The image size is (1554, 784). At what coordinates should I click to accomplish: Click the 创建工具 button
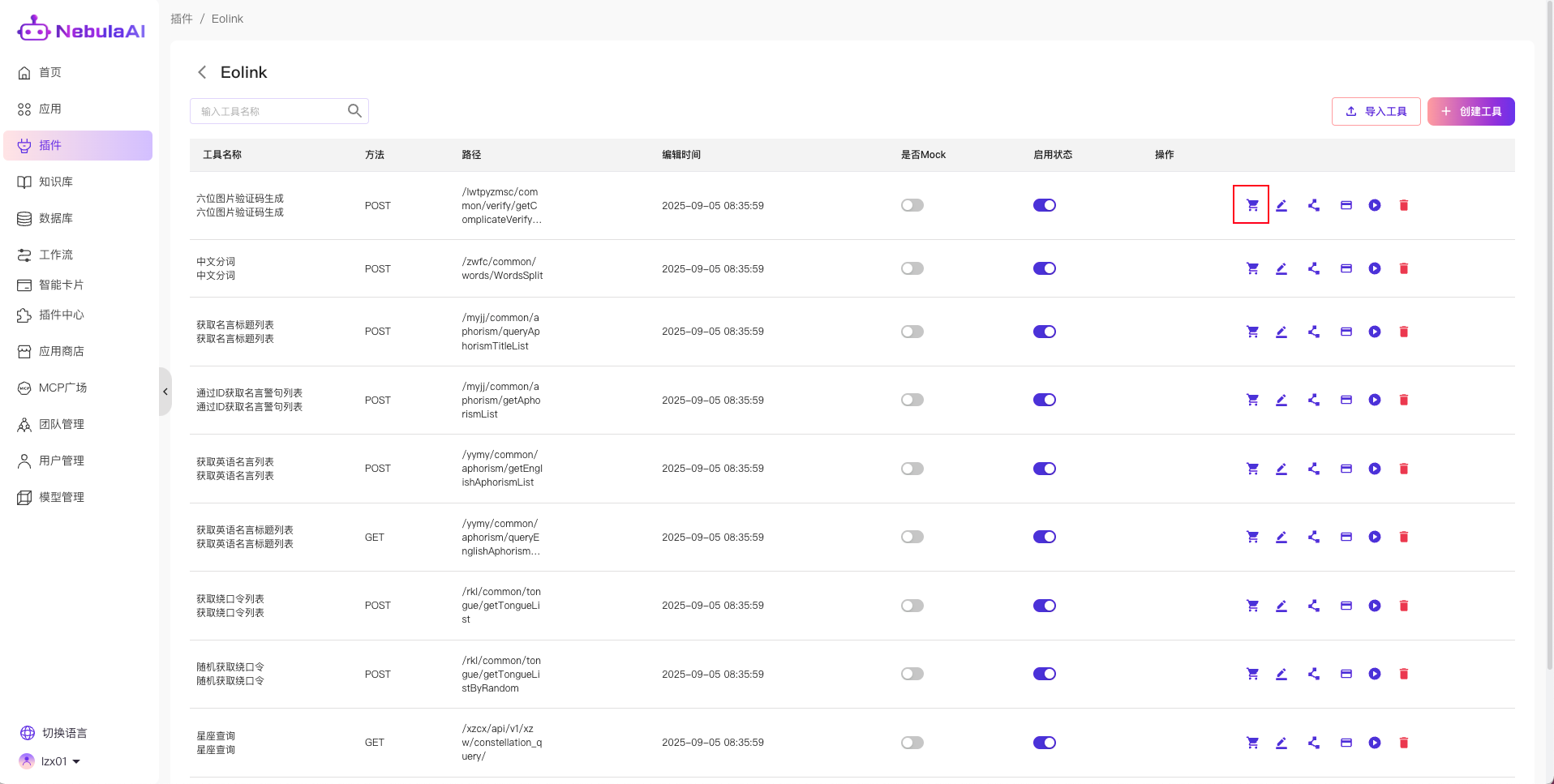(x=1470, y=111)
